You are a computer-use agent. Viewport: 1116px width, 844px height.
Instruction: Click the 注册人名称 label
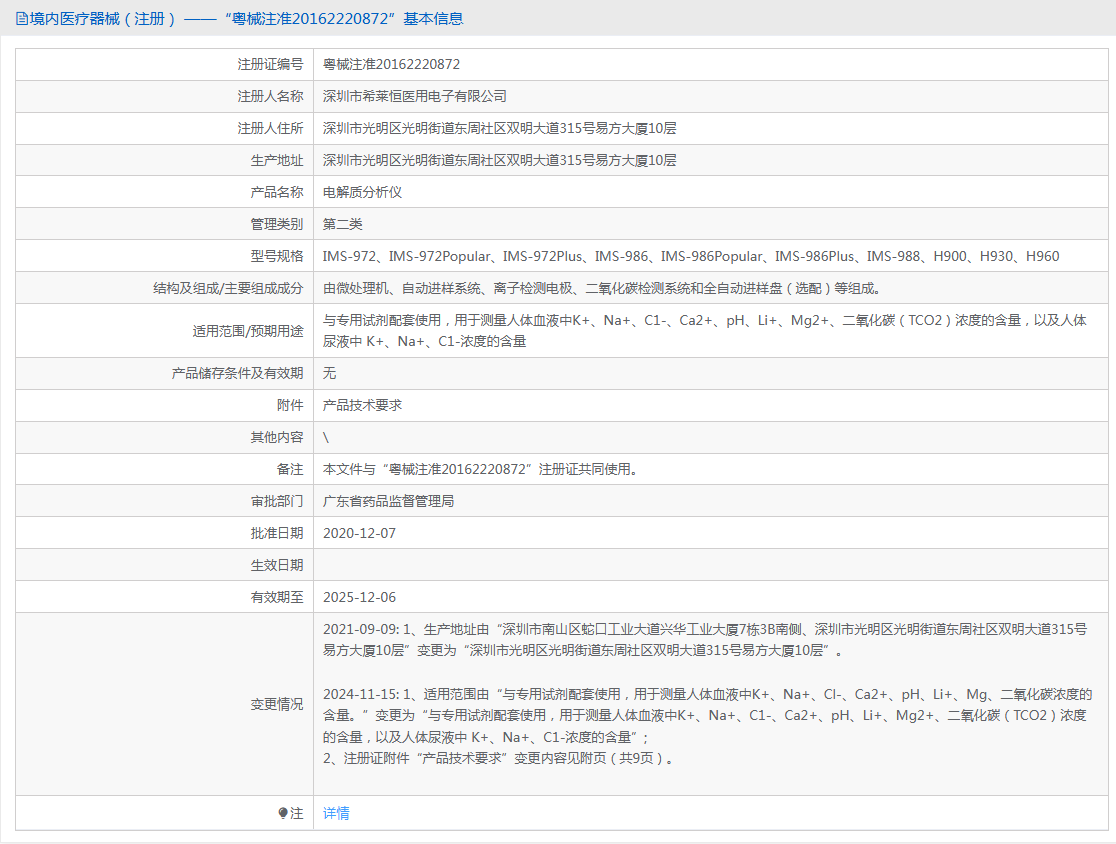(270, 96)
